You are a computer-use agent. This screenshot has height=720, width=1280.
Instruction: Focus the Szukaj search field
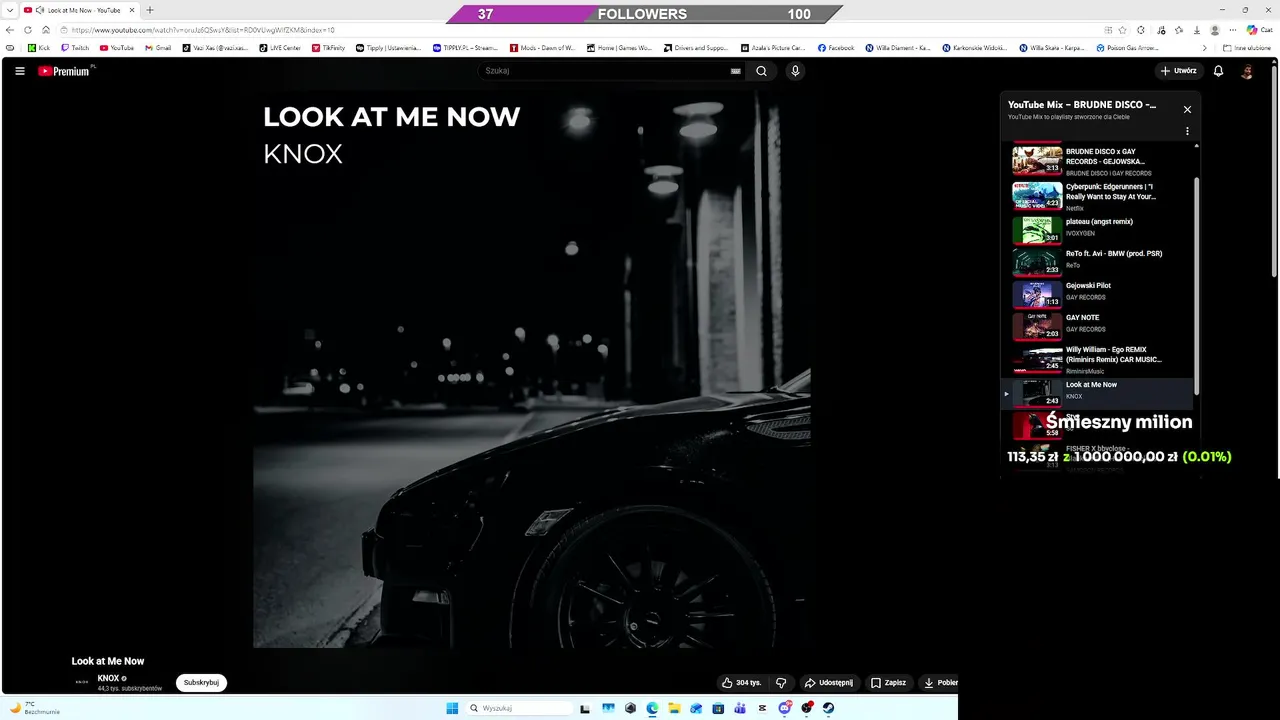pos(604,71)
